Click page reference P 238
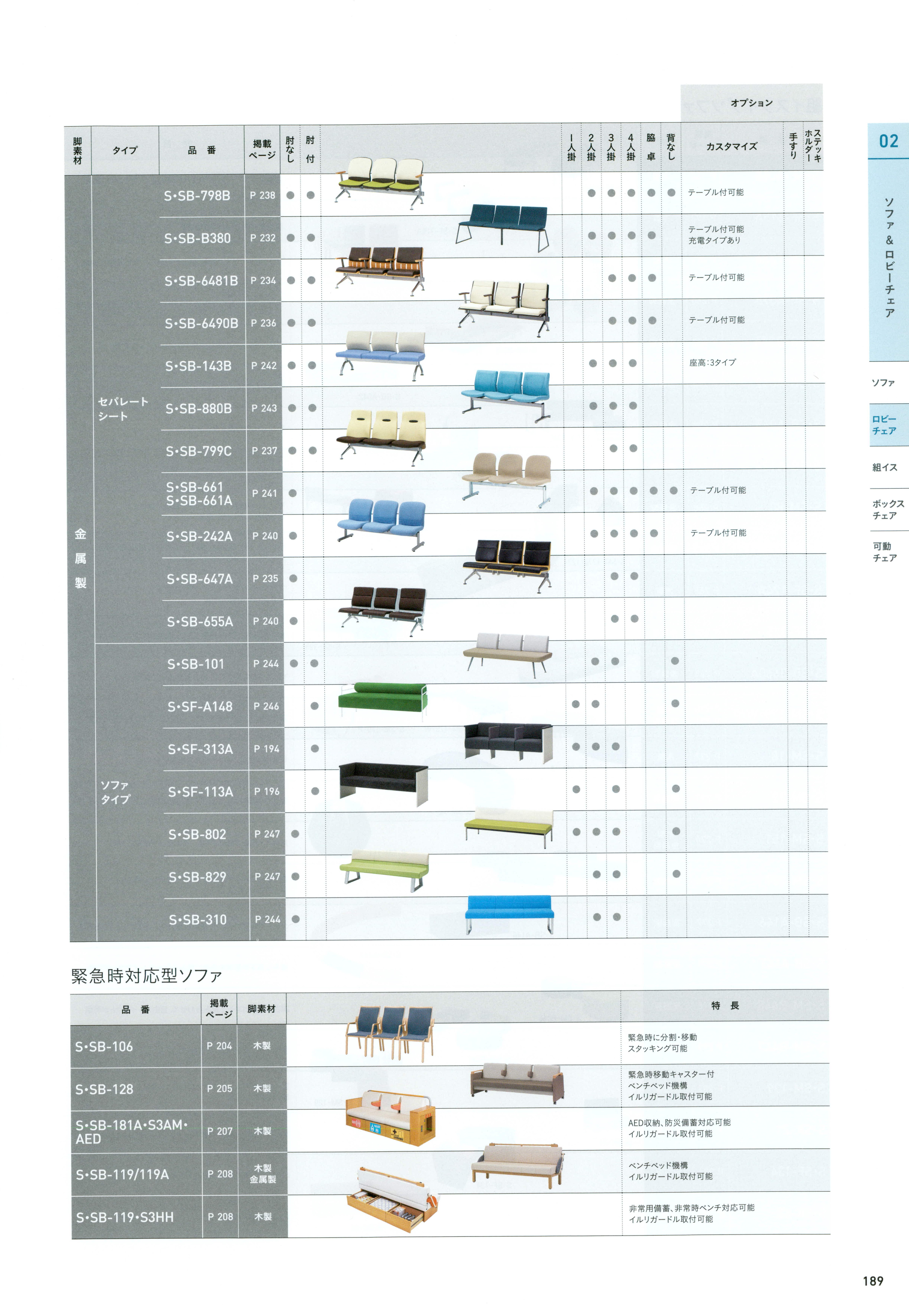The image size is (909, 1316). pos(262,195)
